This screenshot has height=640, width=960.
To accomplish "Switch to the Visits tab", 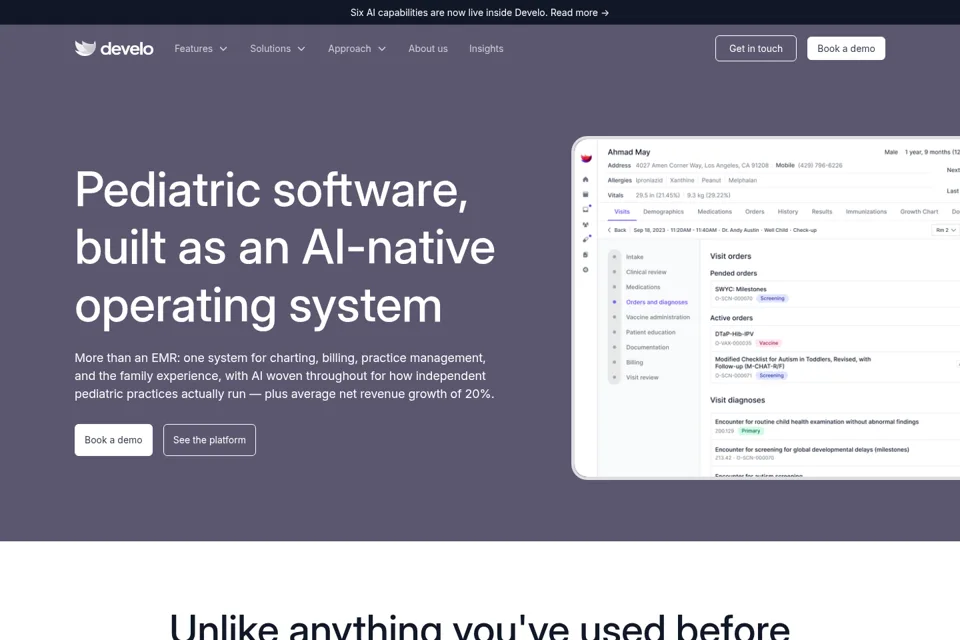I will tap(622, 212).
